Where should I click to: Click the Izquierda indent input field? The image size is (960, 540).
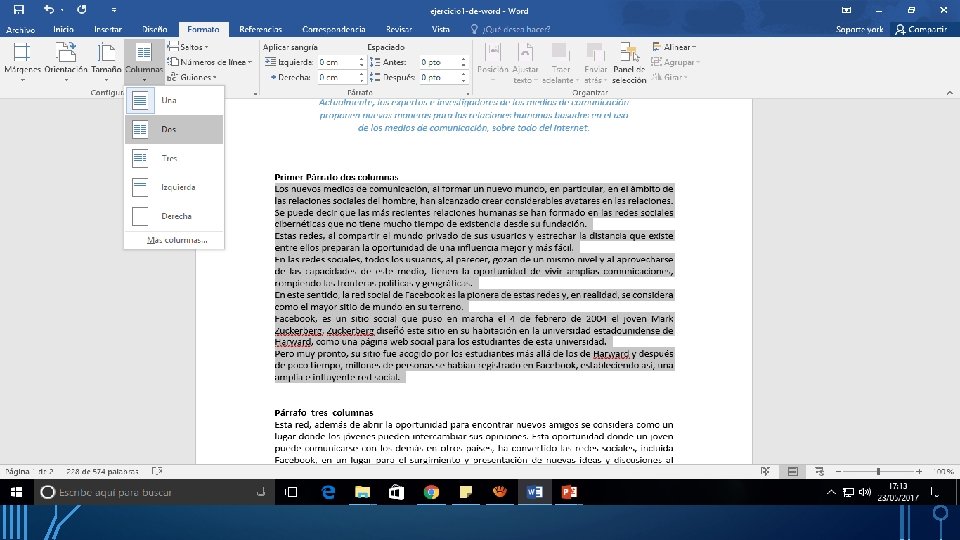(x=337, y=62)
